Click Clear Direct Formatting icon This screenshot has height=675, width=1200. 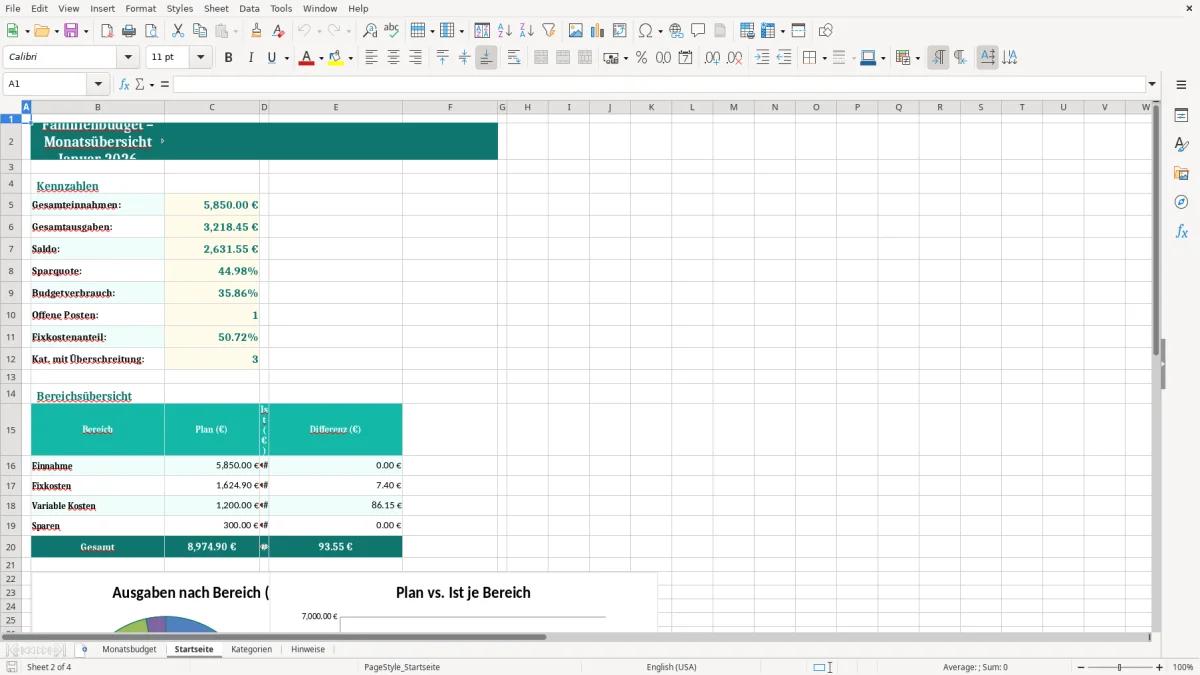278,31
